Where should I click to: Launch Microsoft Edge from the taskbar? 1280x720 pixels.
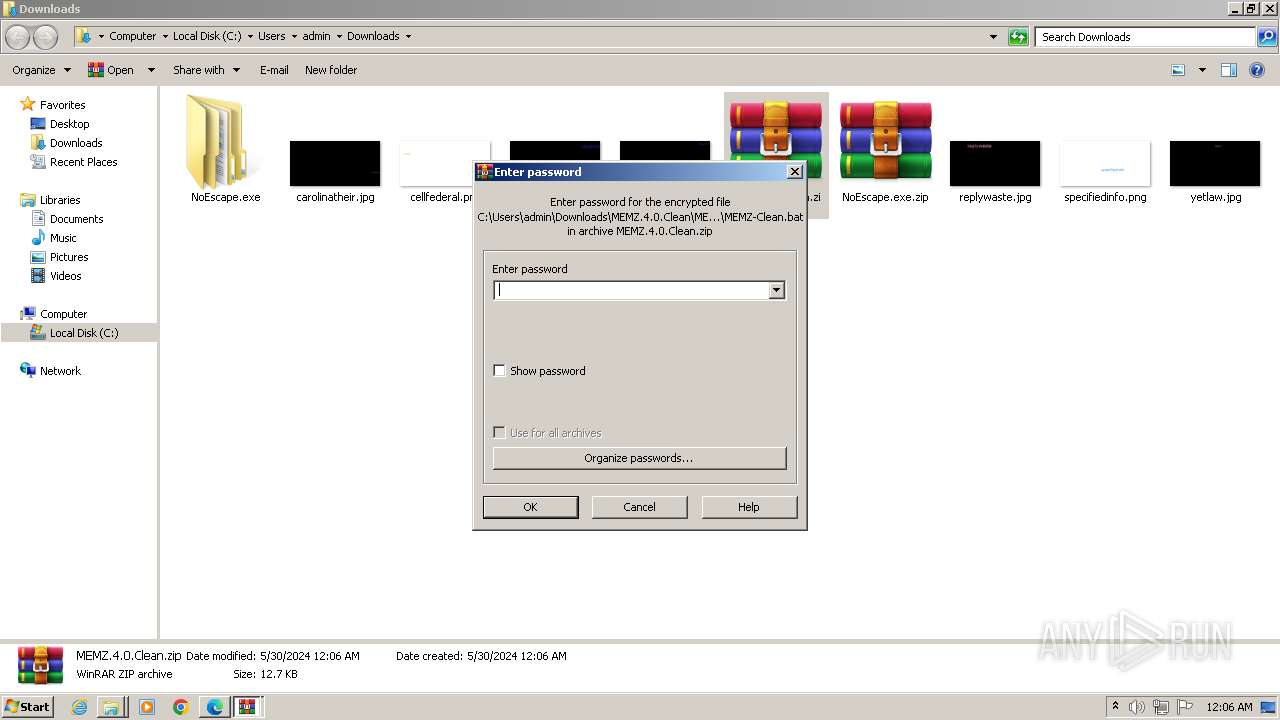214,707
